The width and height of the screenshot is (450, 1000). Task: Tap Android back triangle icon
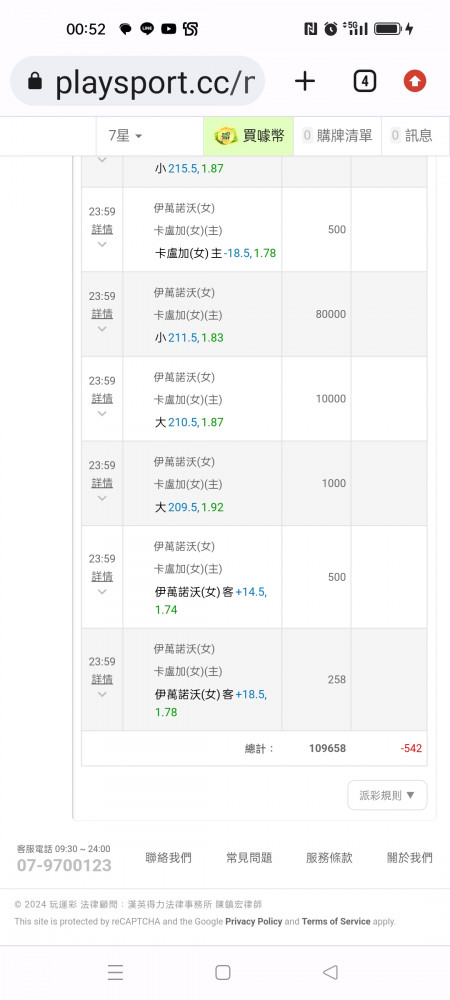tap(330, 972)
